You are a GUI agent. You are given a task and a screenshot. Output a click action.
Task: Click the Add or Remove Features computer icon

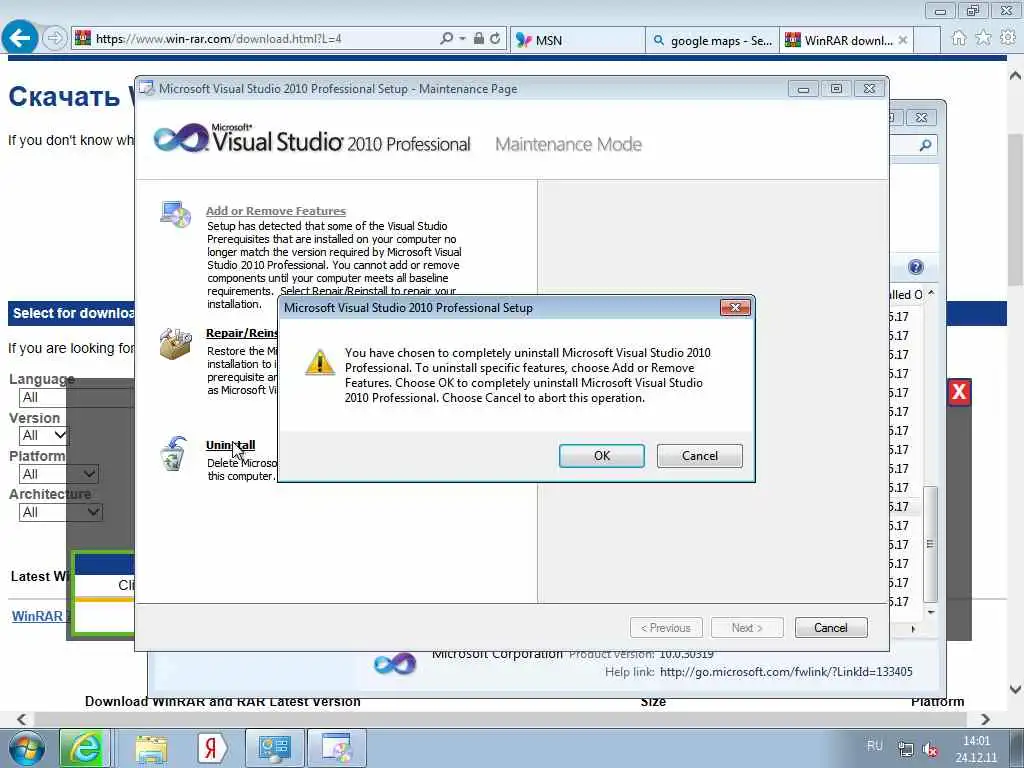coord(176,214)
